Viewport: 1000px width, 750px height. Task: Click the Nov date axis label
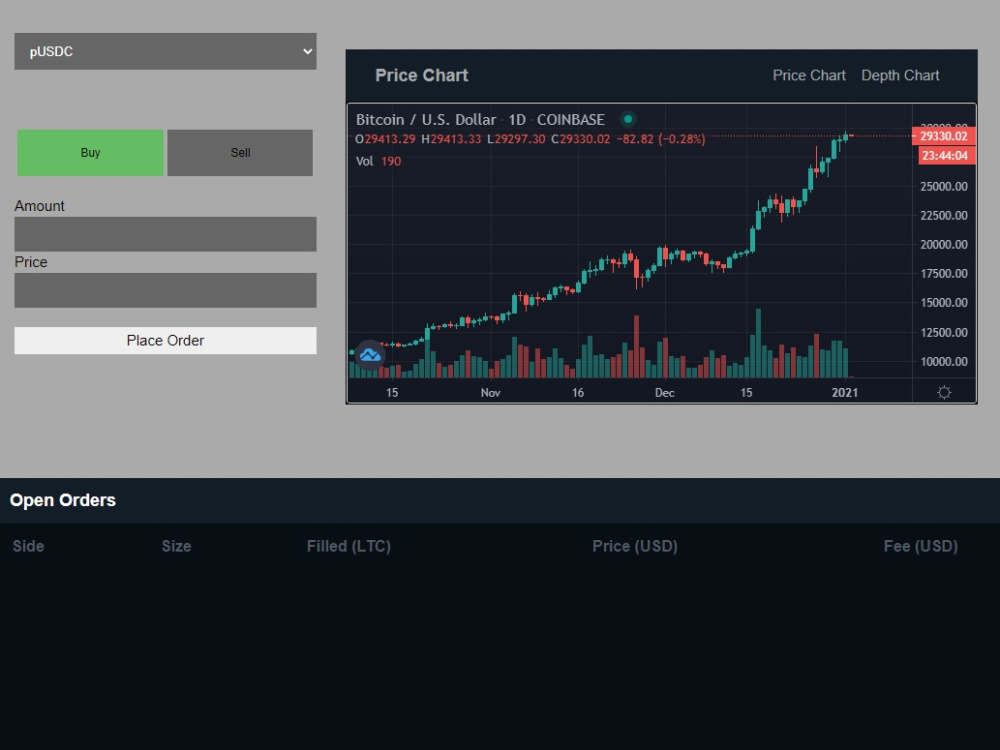pyautogui.click(x=490, y=393)
